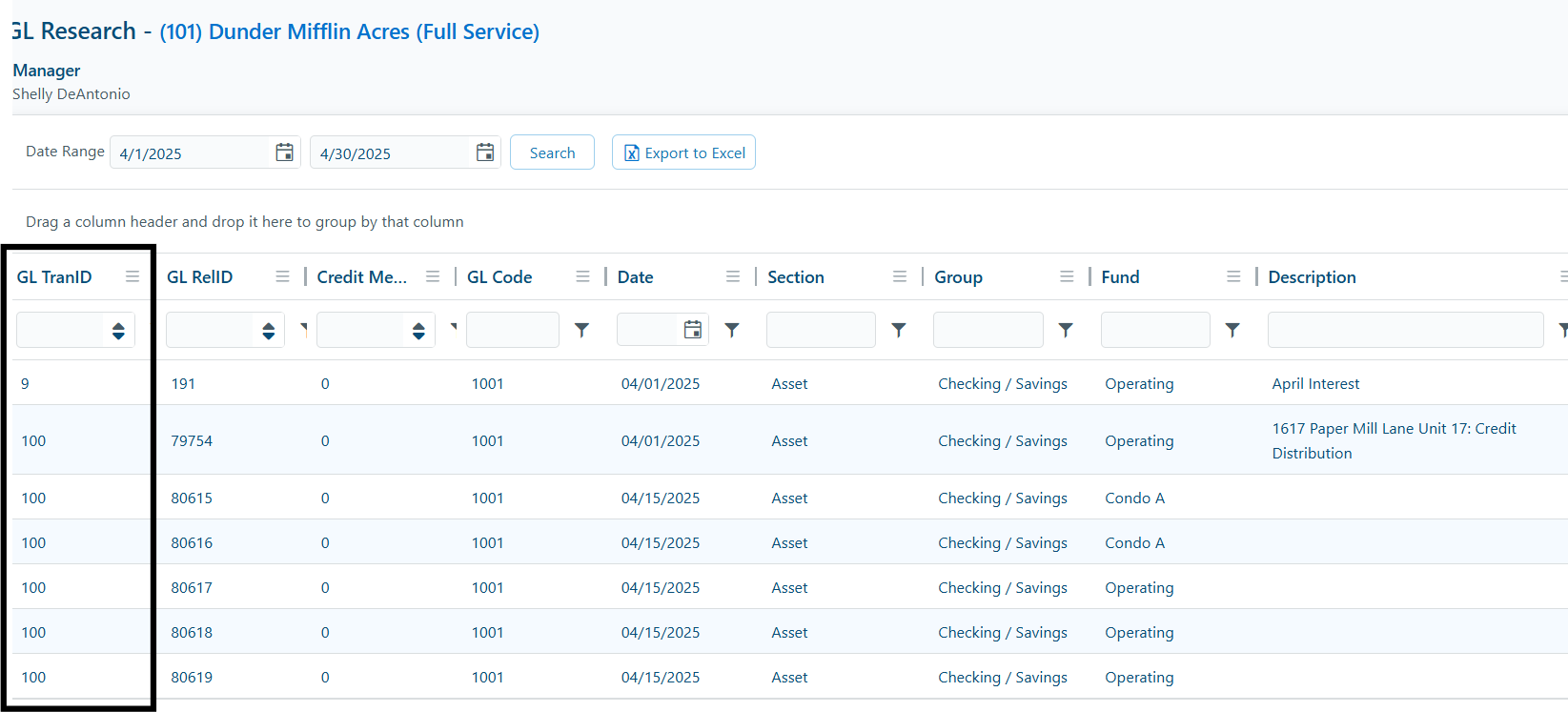This screenshot has width=1568, height=712.
Task: Sort by Fund column header
Action: tap(1120, 276)
